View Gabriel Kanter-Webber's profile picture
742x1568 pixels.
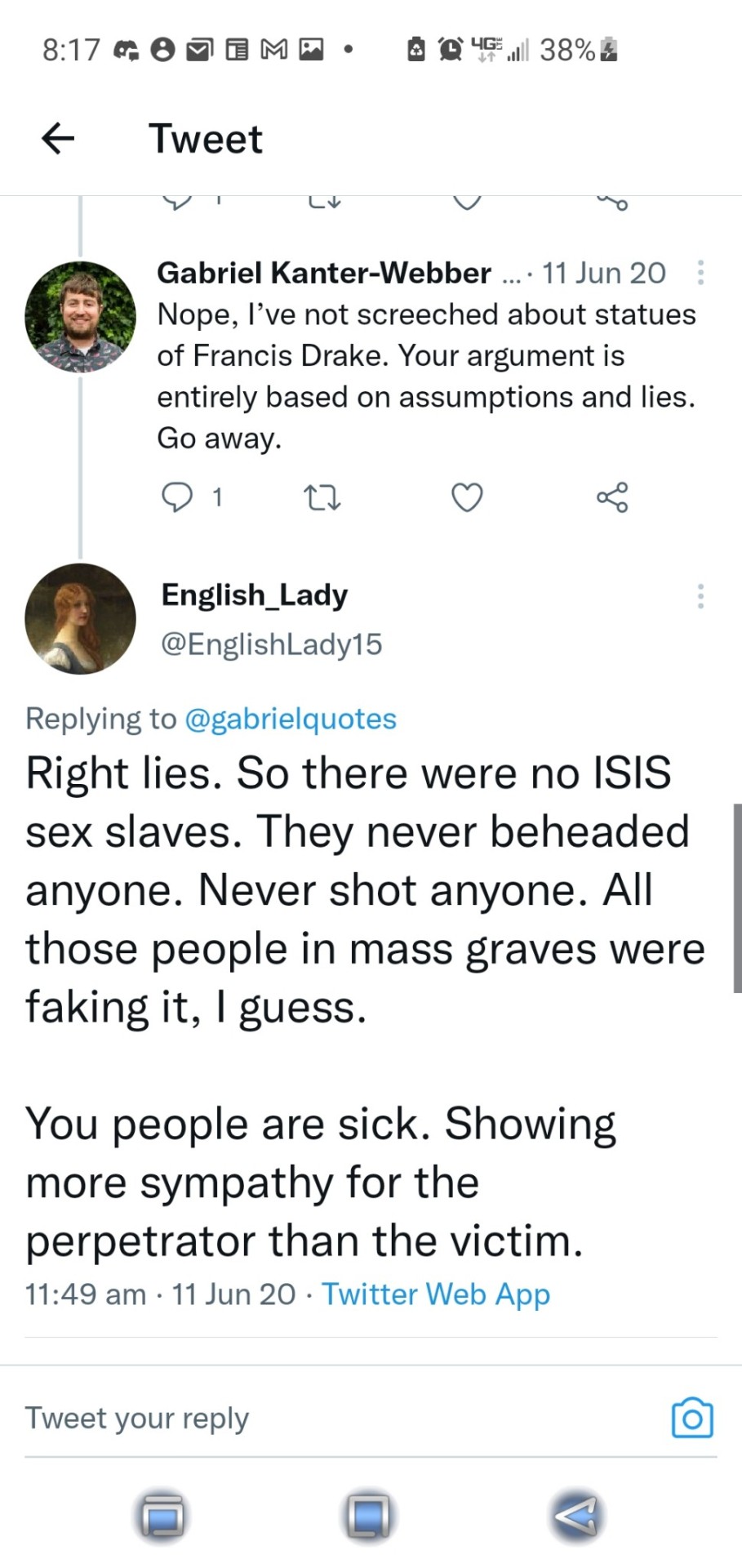pos(81,317)
